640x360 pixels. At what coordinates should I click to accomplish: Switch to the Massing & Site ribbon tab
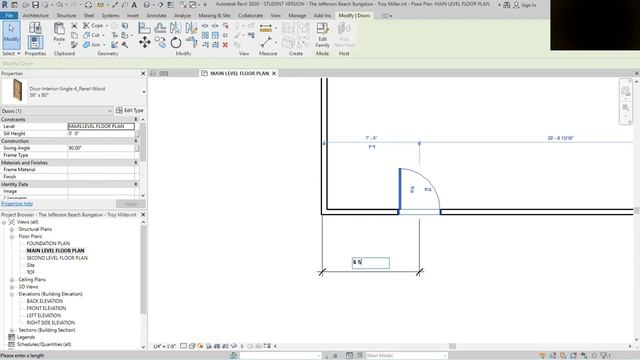coord(214,16)
